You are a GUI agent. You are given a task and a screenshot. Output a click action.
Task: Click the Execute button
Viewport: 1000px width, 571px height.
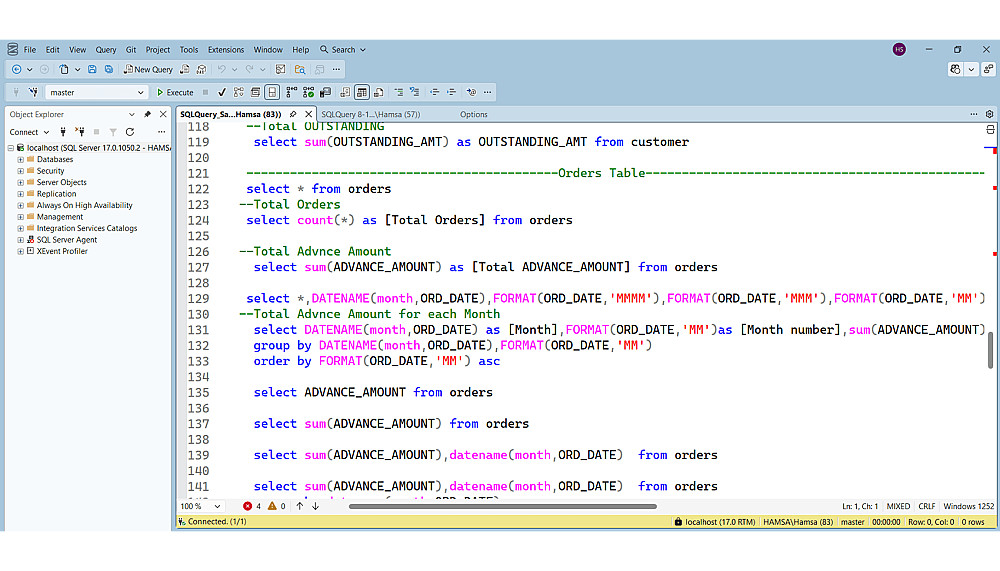175,93
